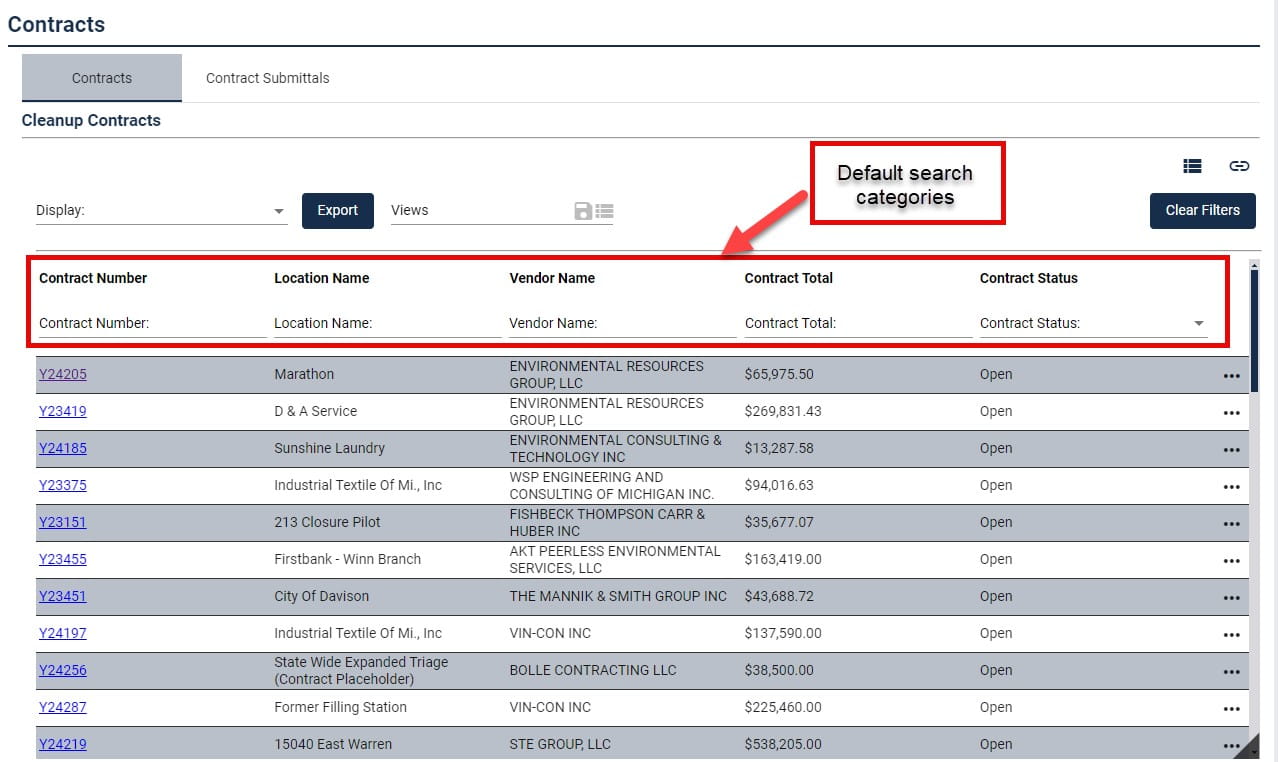Image resolution: width=1278 pixels, height=762 pixels.
Task: Focus the Vendor Name filter field
Action: click(x=623, y=323)
